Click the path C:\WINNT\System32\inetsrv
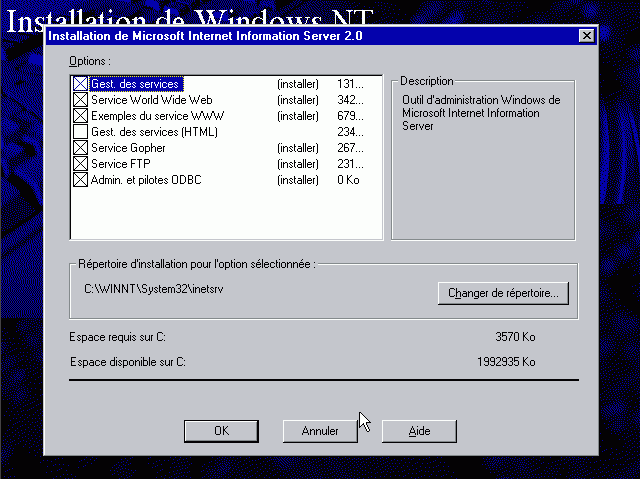The image size is (640, 479). tap(154, 289)
